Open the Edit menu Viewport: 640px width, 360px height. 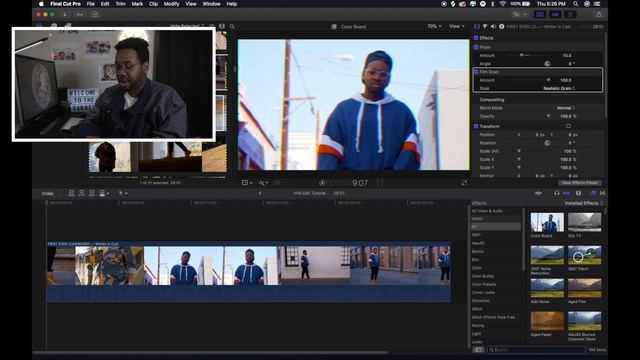[x=105, y=4]
